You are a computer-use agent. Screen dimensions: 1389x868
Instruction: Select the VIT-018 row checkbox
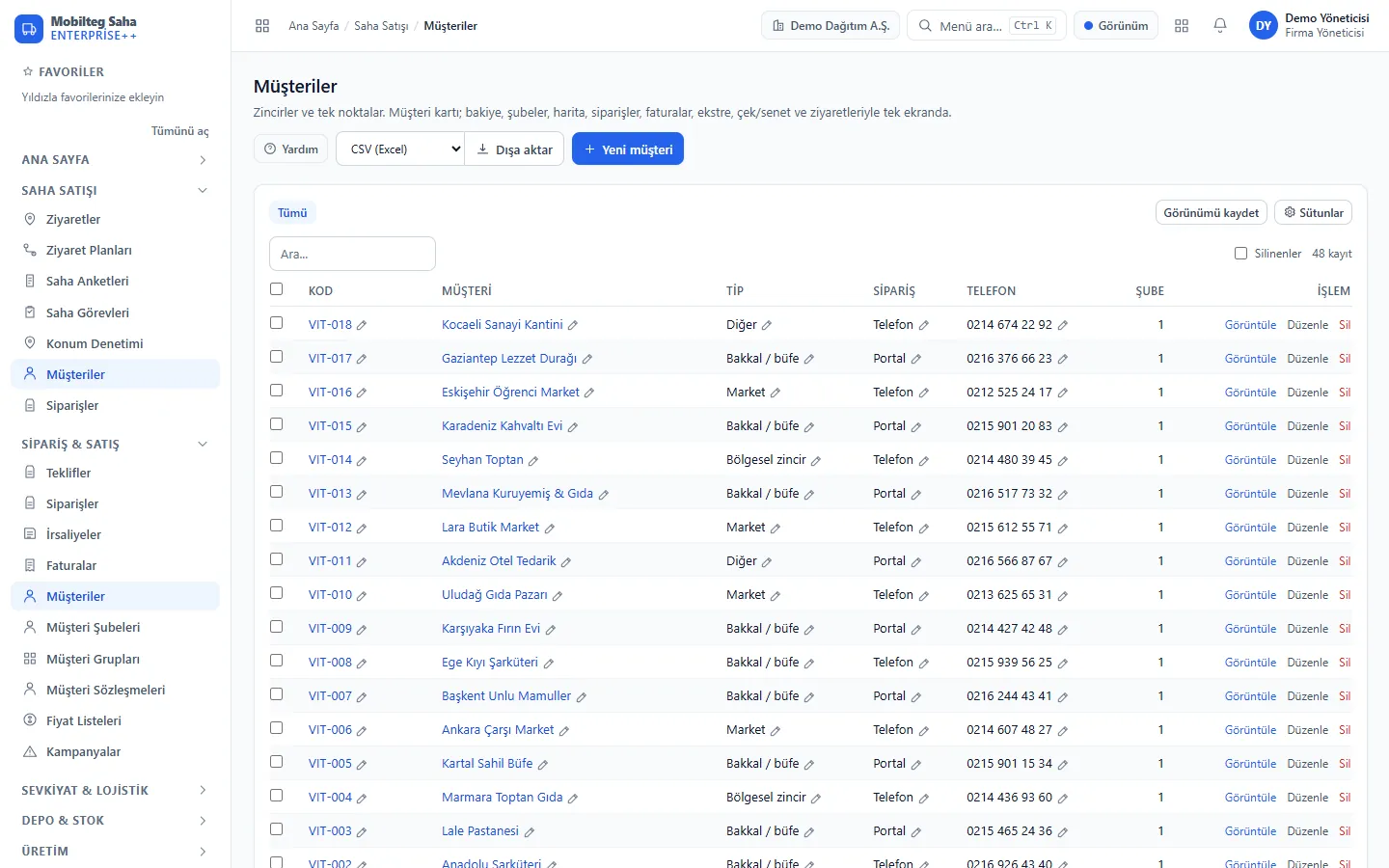(277, 323)
